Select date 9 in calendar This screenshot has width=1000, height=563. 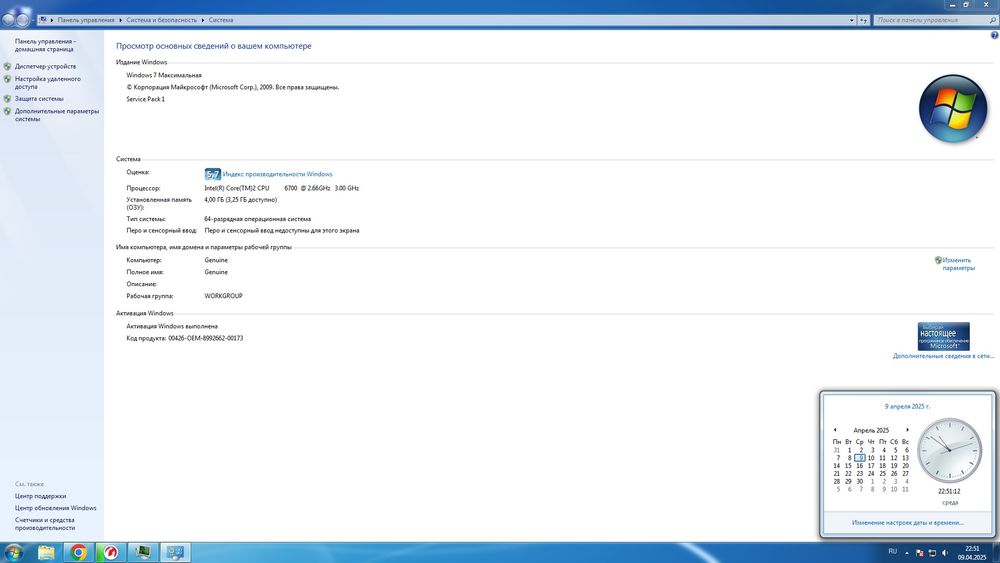pos(860,458)
